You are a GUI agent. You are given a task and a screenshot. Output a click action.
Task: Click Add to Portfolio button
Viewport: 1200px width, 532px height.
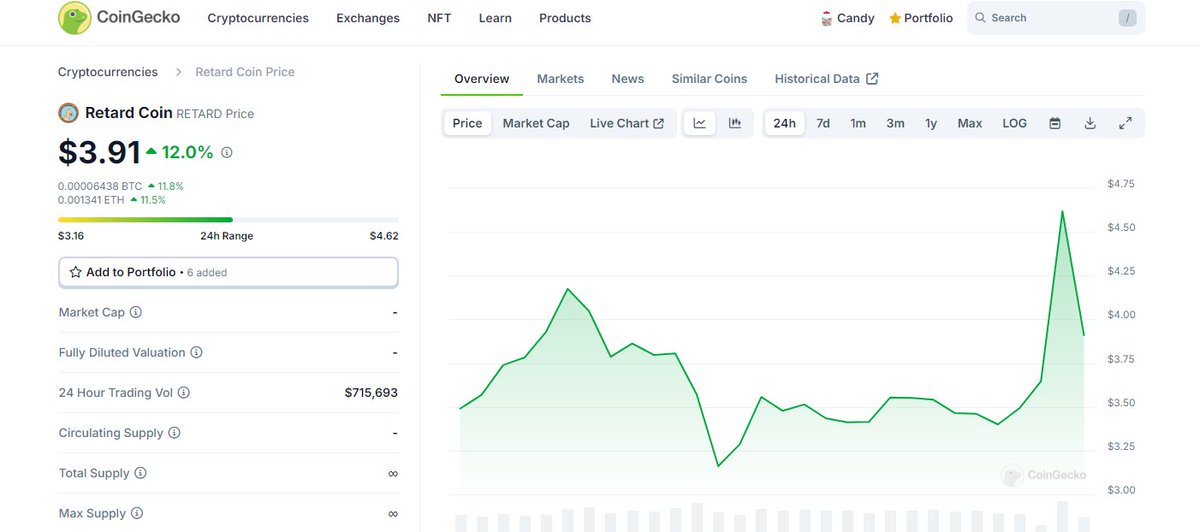[228, 272]
